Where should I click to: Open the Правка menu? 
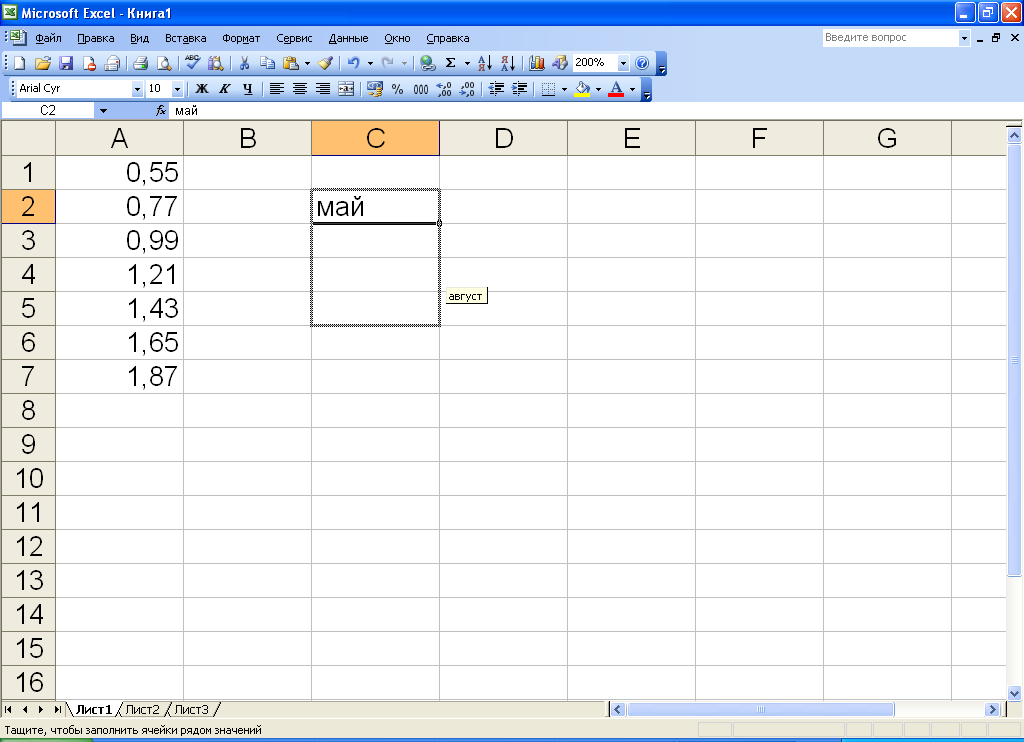(96, 38)
